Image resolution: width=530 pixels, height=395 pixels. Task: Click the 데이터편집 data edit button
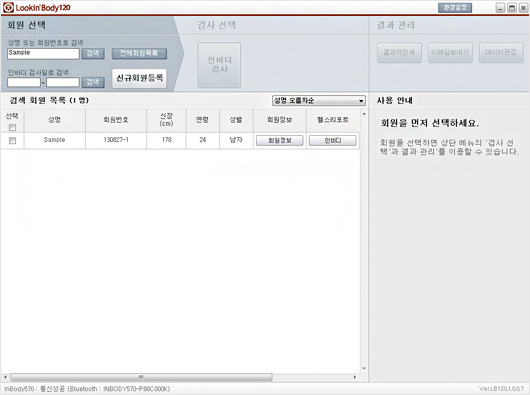[x=501, y=52]
